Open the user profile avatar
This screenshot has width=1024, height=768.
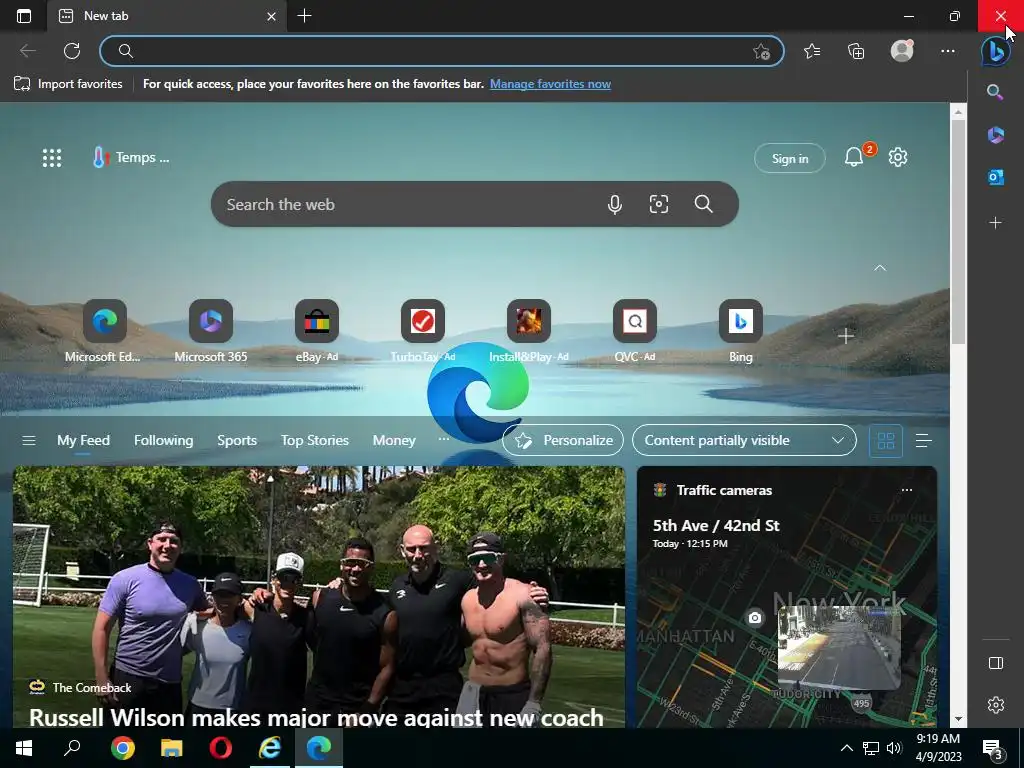902,51
